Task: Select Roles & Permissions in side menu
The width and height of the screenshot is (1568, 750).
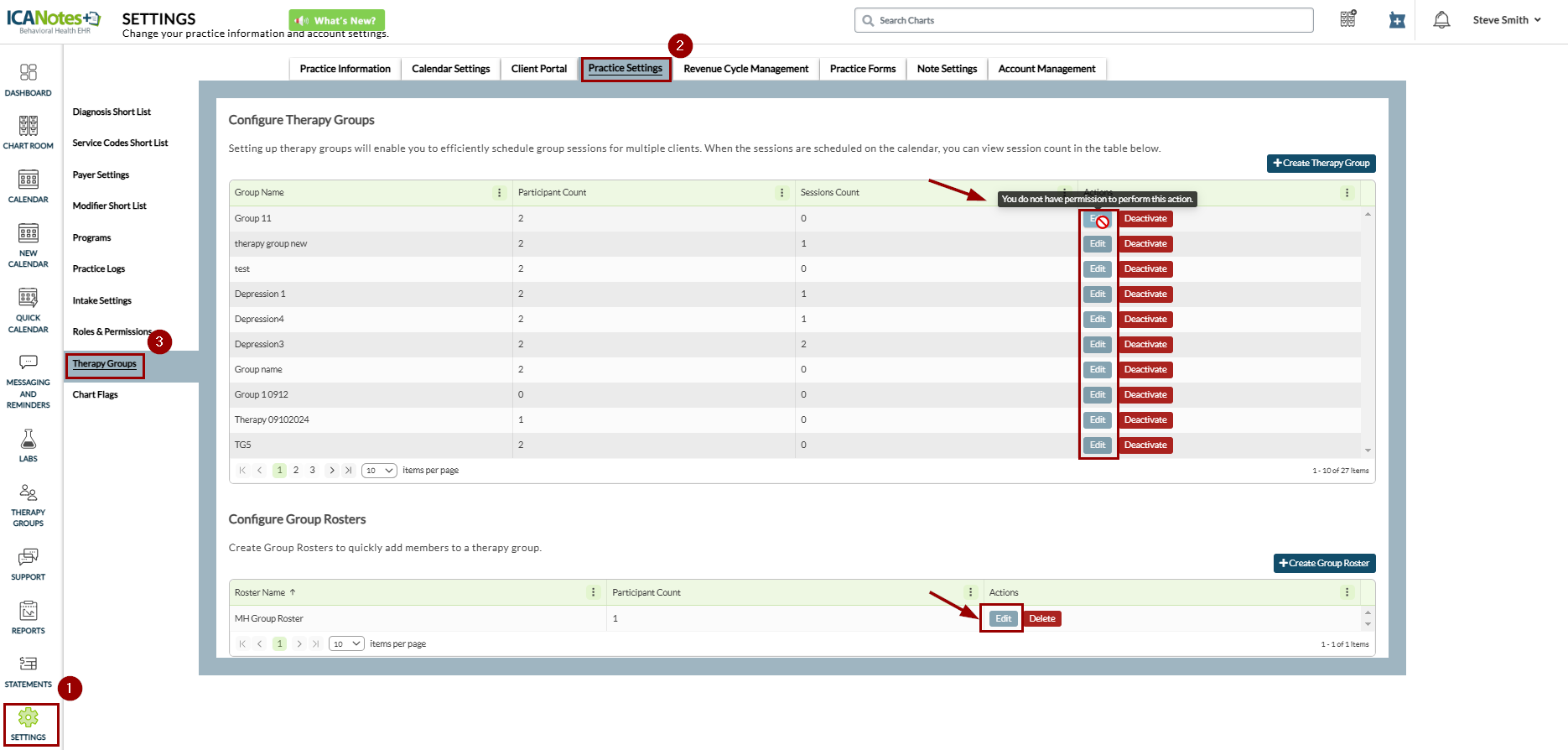Action: (x=112, y=332)
